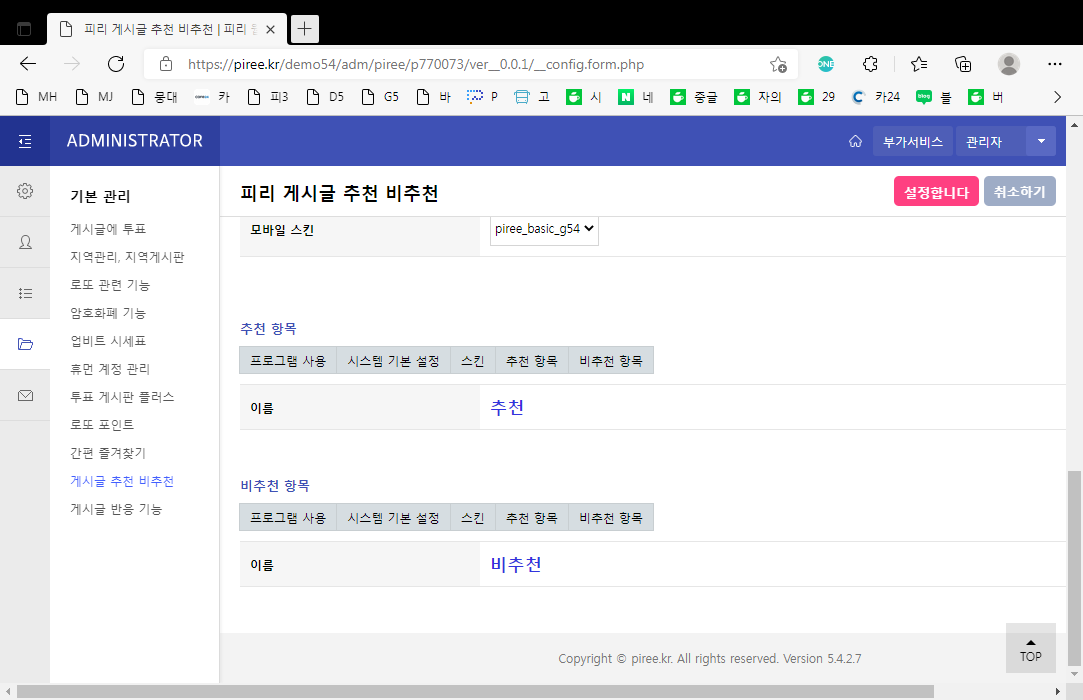Screen dimensions: 1083x700
Task: Expand the bookmarks bar overflow chevron
Action: click(x=1058, y=97)
